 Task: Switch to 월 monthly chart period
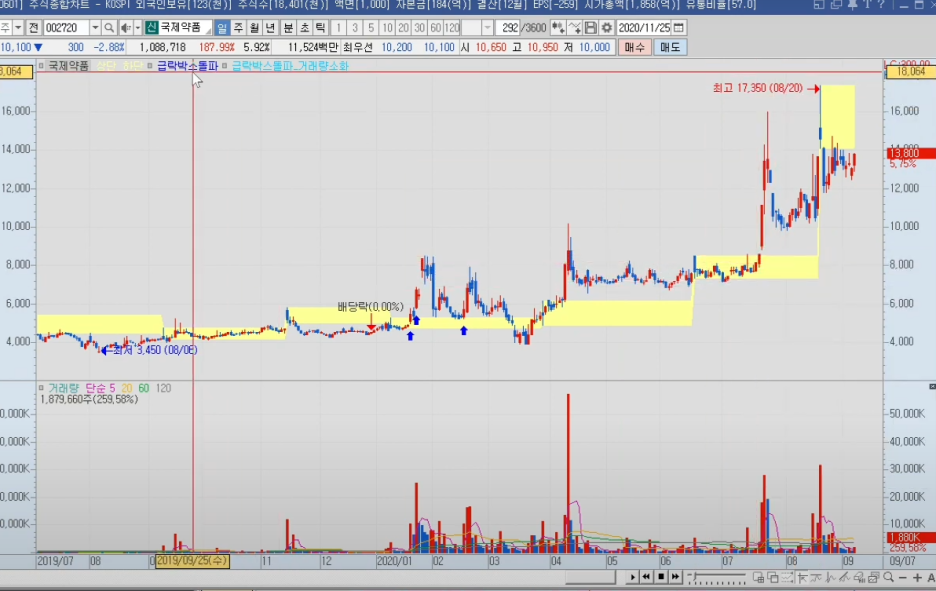(x=254, y=28)
